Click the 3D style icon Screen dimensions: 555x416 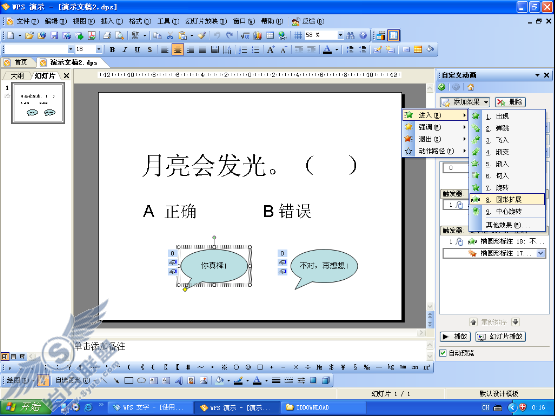326,381
